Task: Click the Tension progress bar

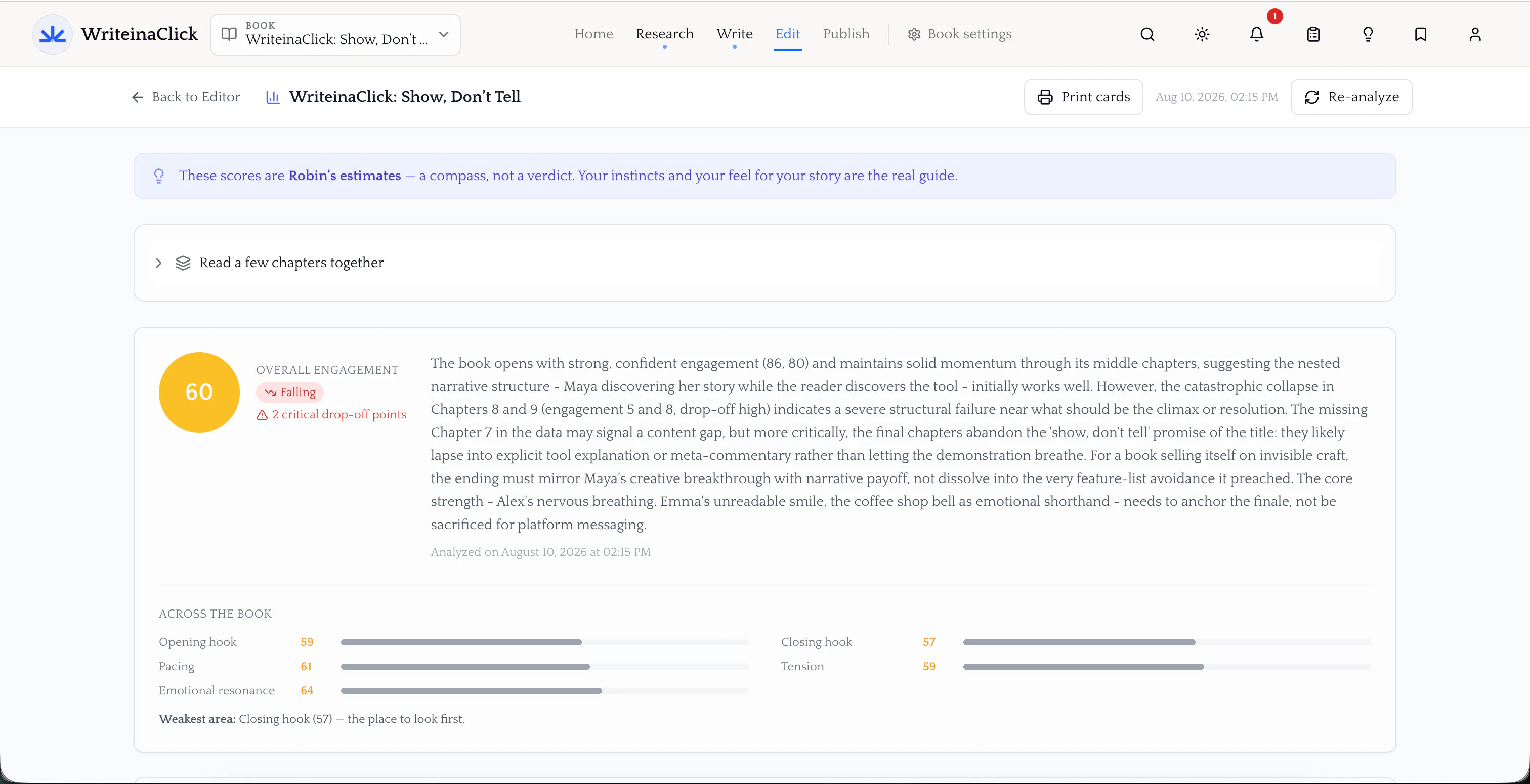Action: point(1167,667)
